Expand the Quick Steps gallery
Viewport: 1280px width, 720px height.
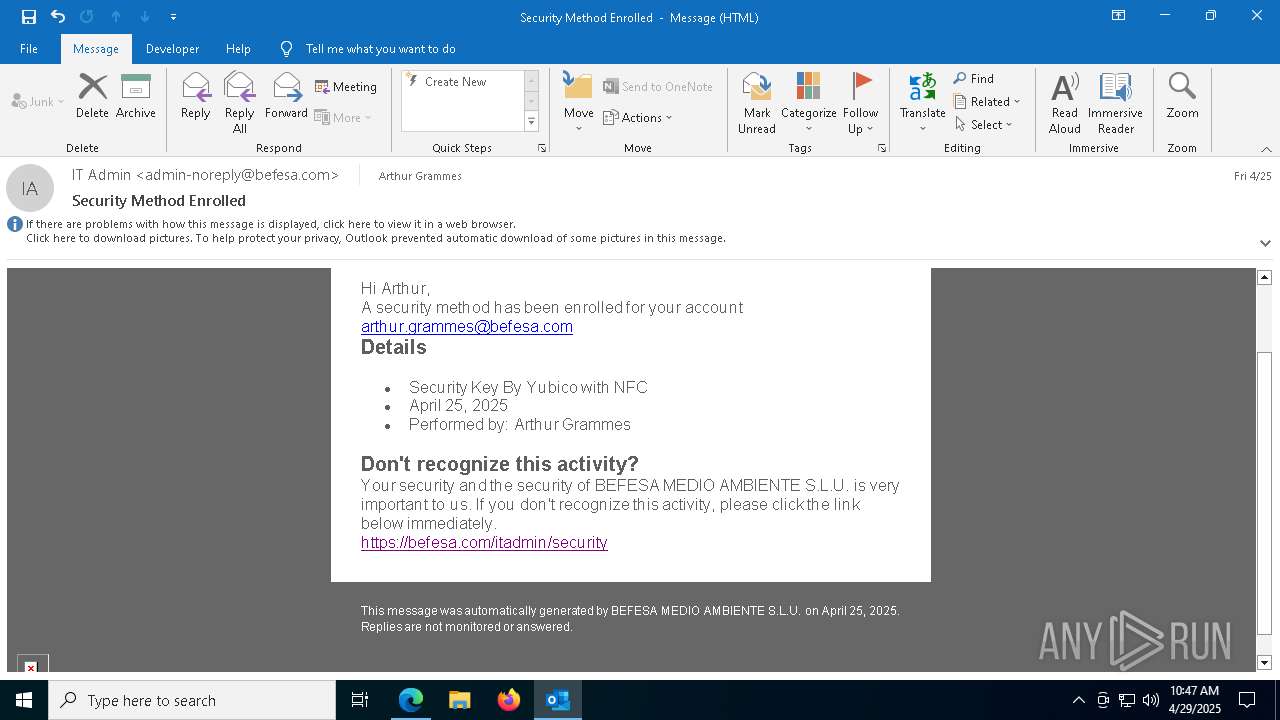pyautogui.click(x=531, y=122)
